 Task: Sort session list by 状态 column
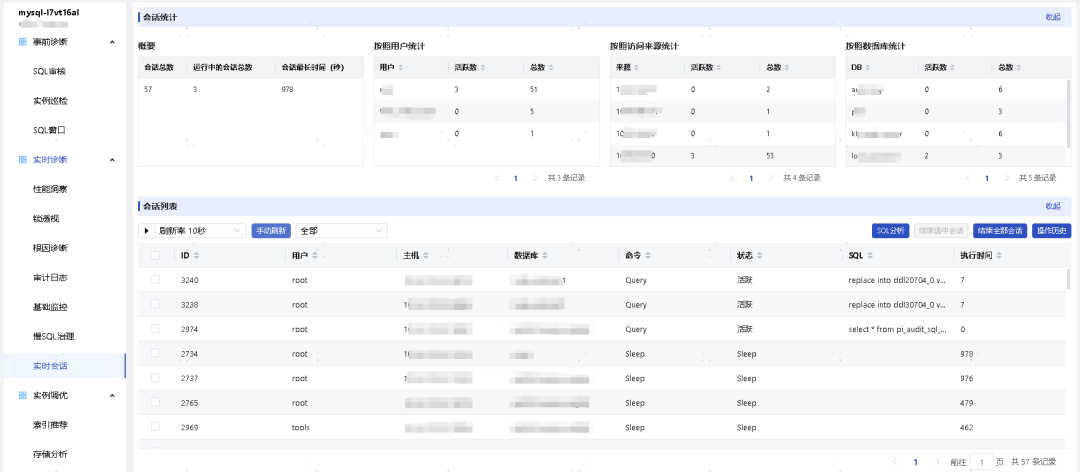pyautogui.click(x=760, y=256)
